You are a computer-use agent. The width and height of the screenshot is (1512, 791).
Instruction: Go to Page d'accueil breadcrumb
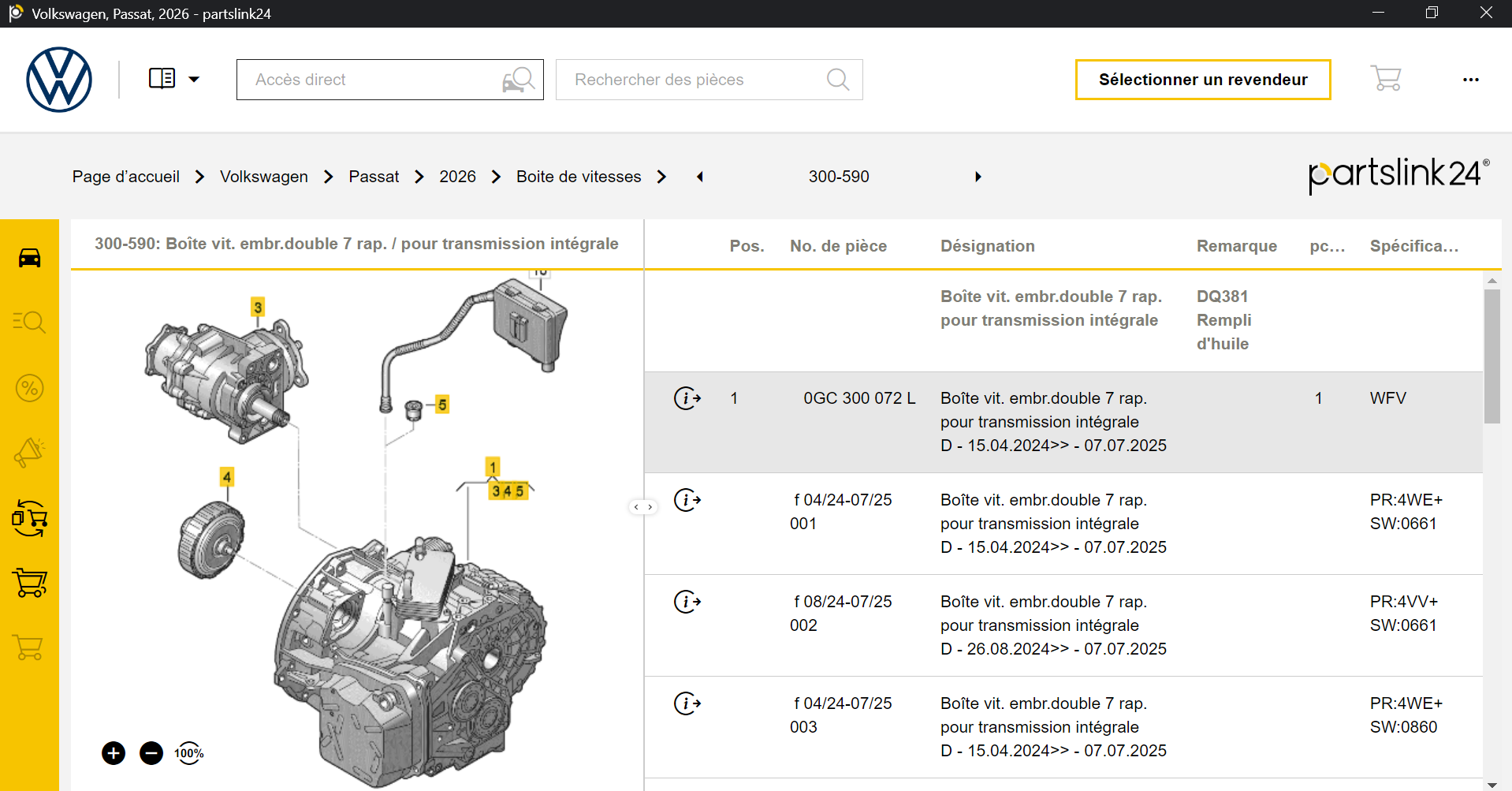coord(126,177)
